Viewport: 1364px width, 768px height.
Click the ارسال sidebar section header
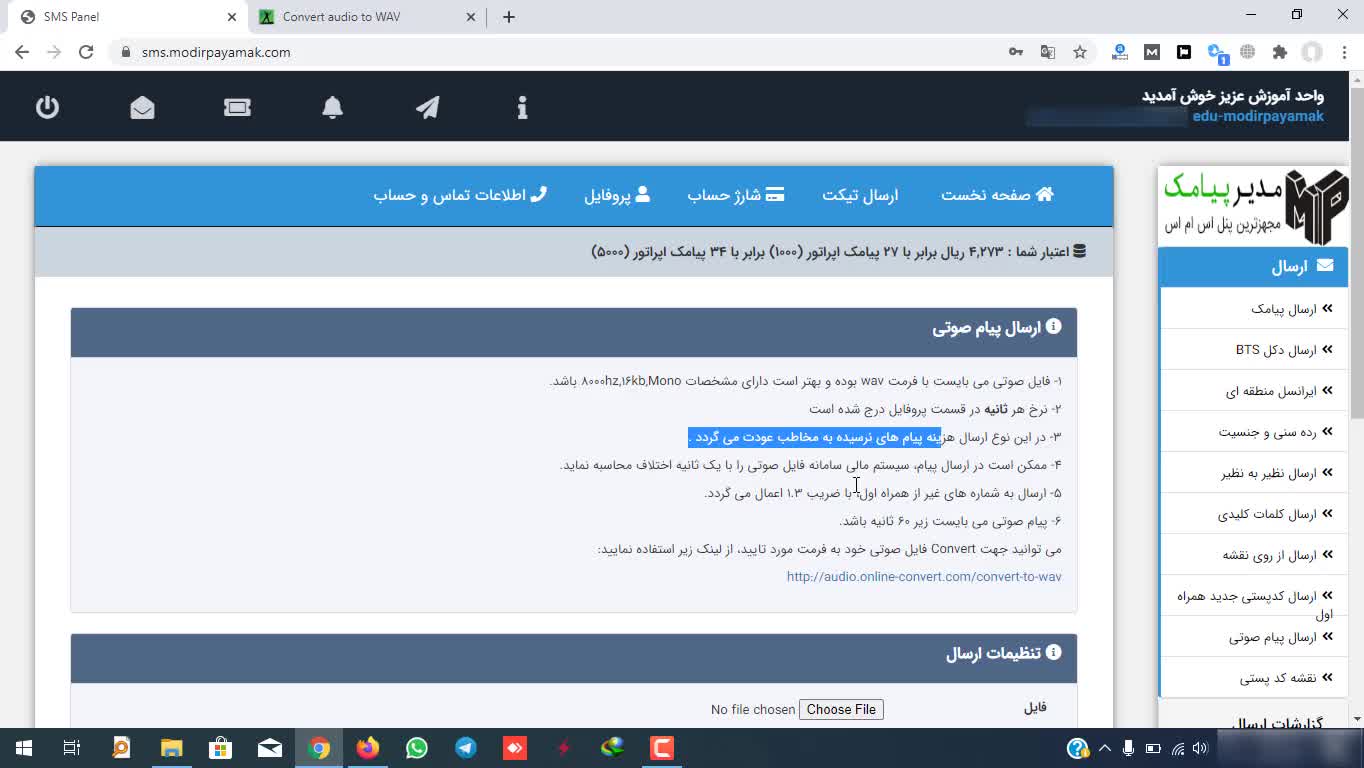(1254, 267)
